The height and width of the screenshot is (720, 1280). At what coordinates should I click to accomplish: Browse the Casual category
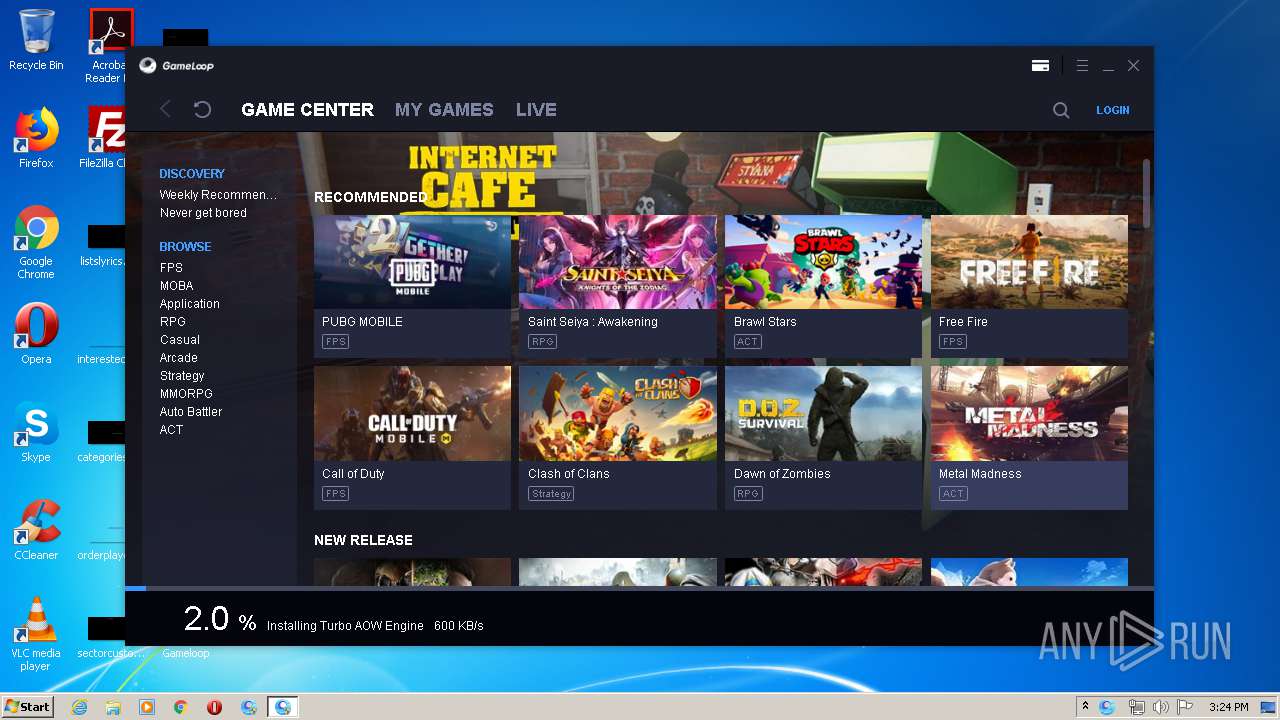[180, 340]
